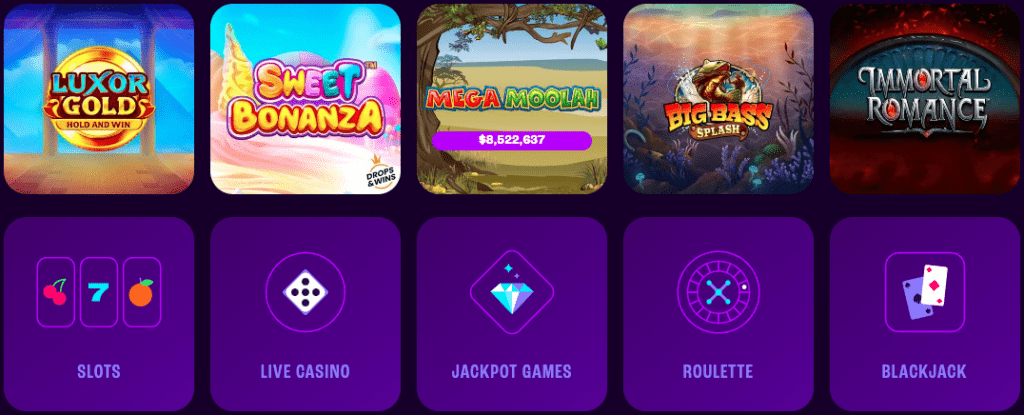Viewport: 1024px width, 415px height.
Task: Click the diamond Jackpot Games icon
Action: [x=511, y=292]
